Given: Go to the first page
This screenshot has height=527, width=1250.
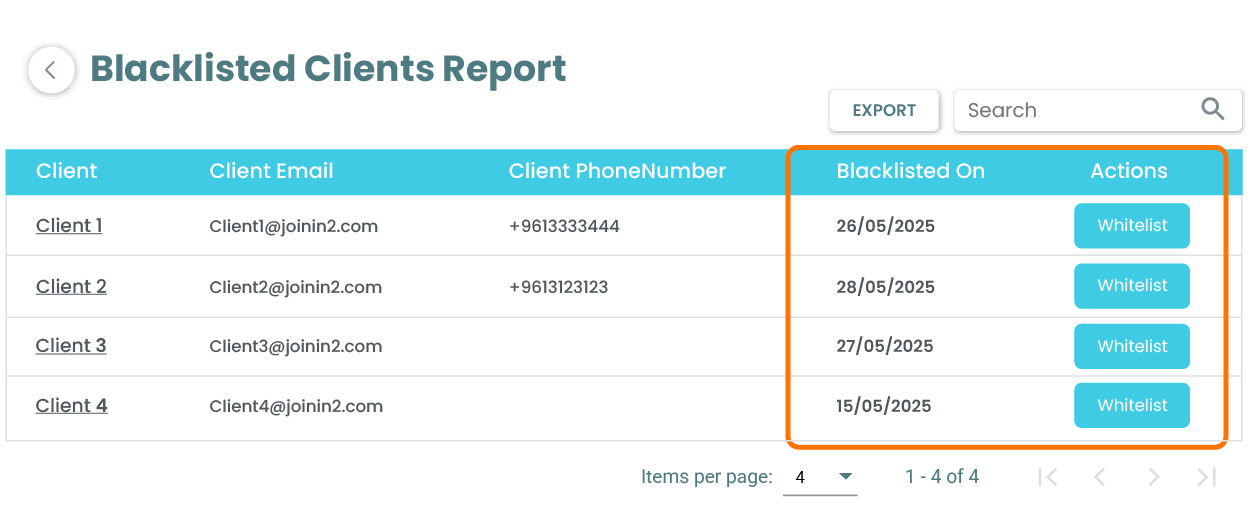Looking at the screenshot, I should pyautogui.click(x=1047, y=477).
